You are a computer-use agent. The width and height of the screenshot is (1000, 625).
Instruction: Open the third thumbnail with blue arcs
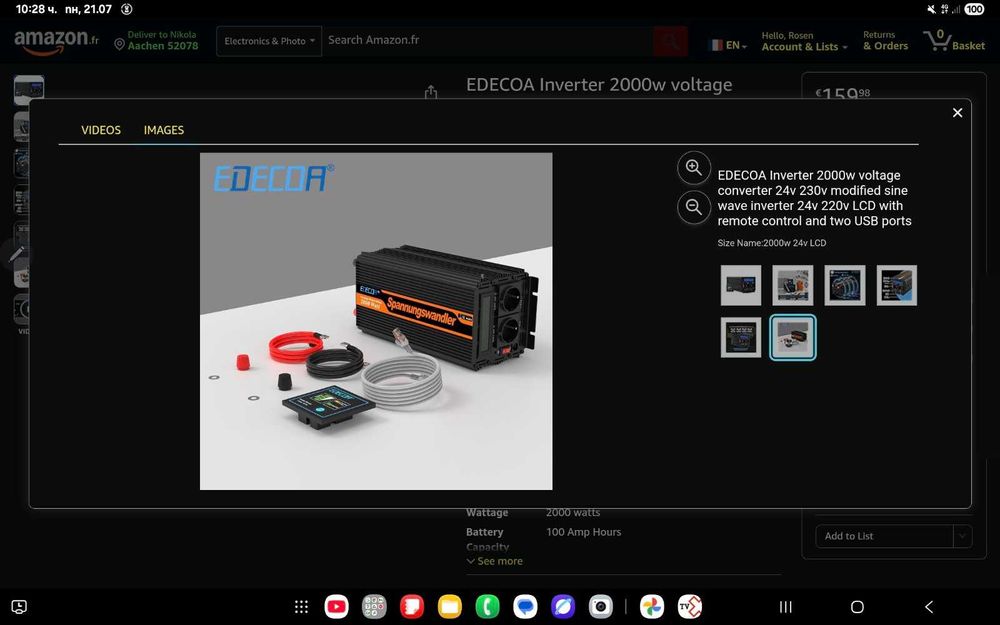(844, 285)
